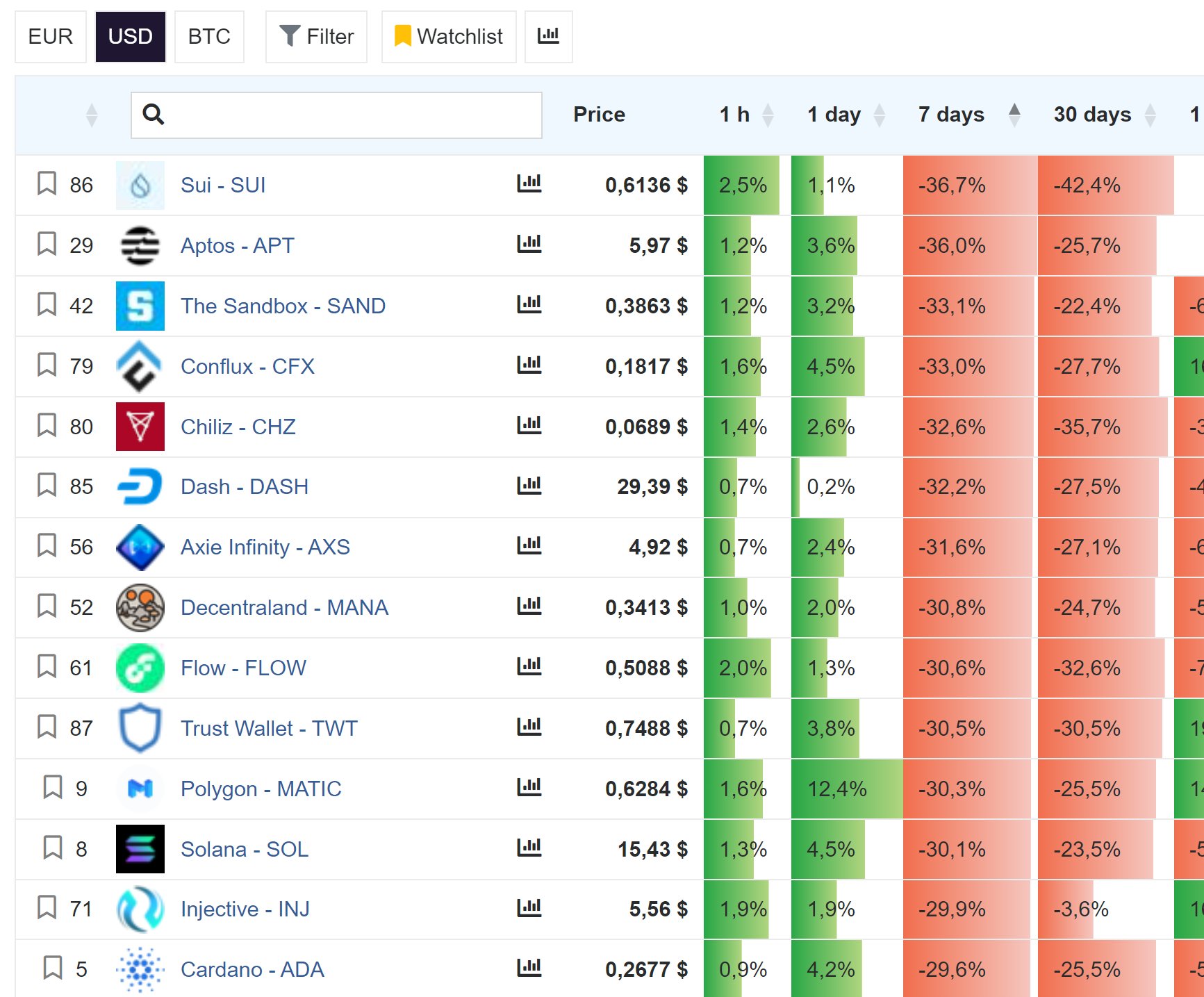Click the Flow coin logo
The image size is (1204, 997).
pos(140,668)
